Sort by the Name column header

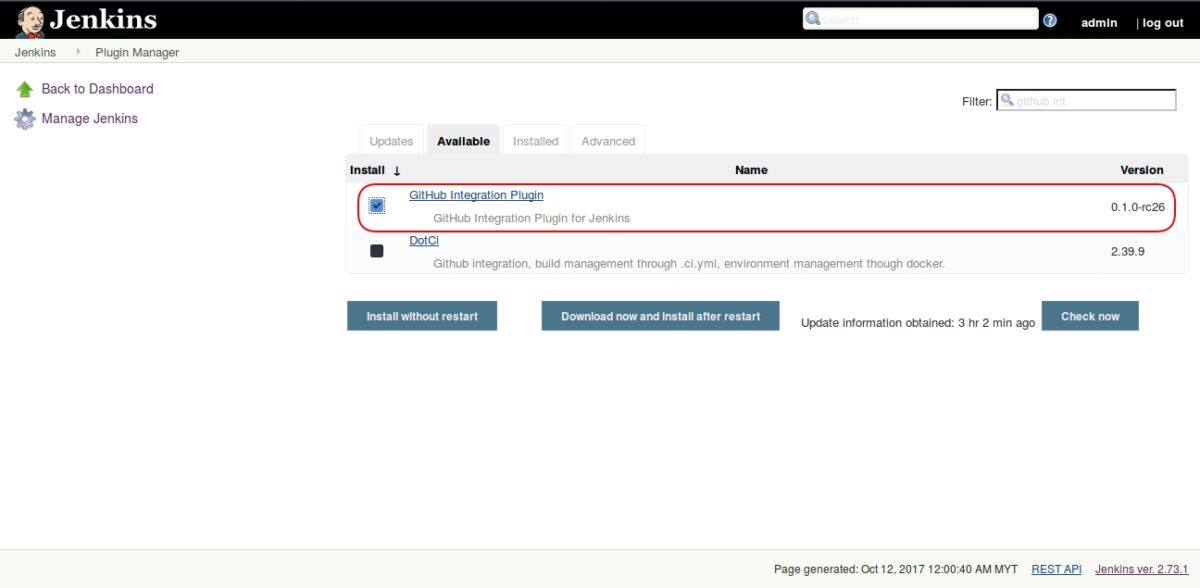point(751,170)
